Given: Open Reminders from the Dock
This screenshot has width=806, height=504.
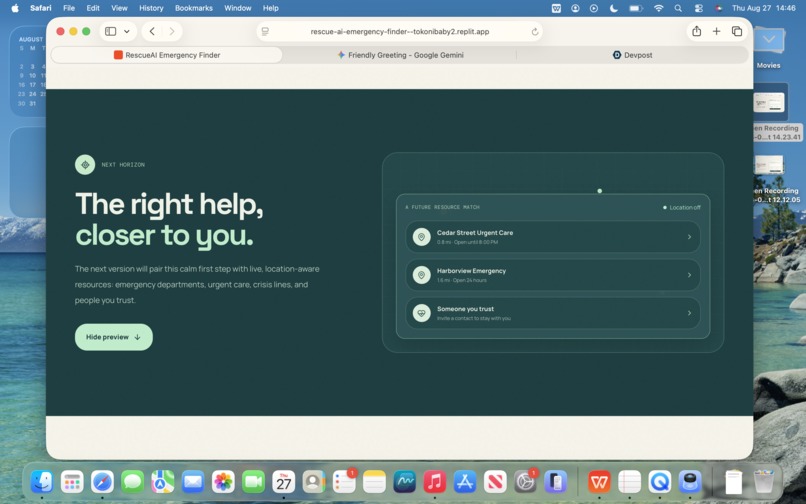Looking at the screenshot, I should tap(344, 482).
